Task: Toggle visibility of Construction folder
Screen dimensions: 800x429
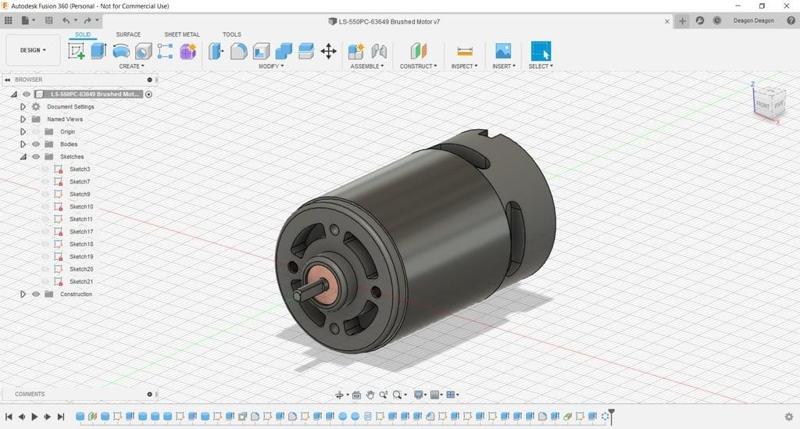Action: pyautogui.click(x=36, y=294)
